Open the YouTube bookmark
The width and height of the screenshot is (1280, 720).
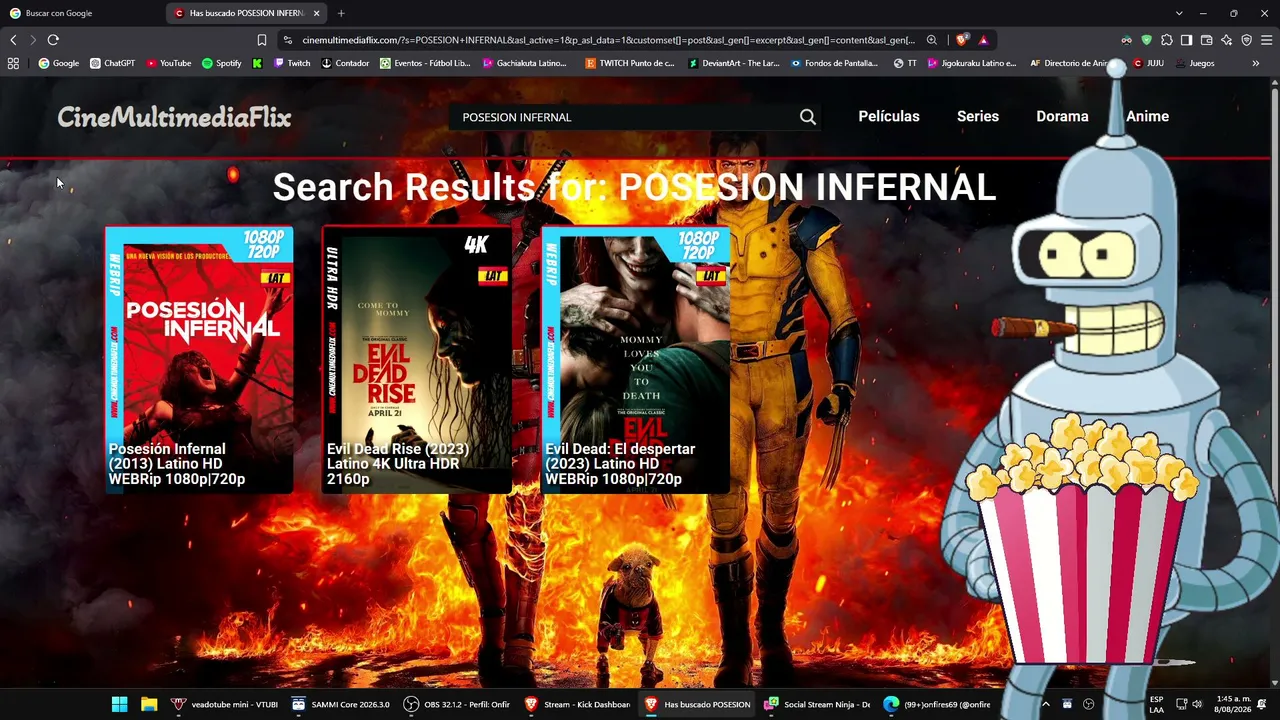click(168, 63)
